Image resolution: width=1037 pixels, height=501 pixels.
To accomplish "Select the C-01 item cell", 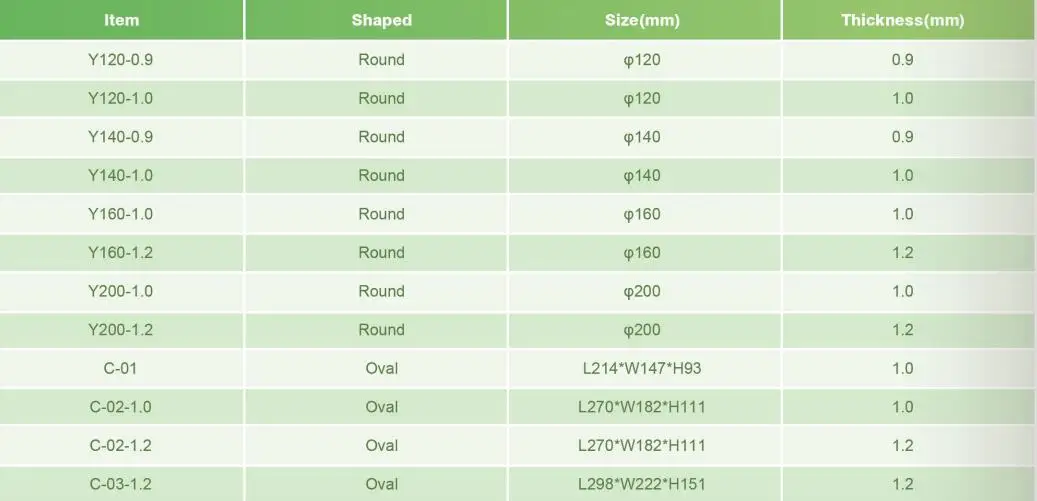I will point(122,368).
